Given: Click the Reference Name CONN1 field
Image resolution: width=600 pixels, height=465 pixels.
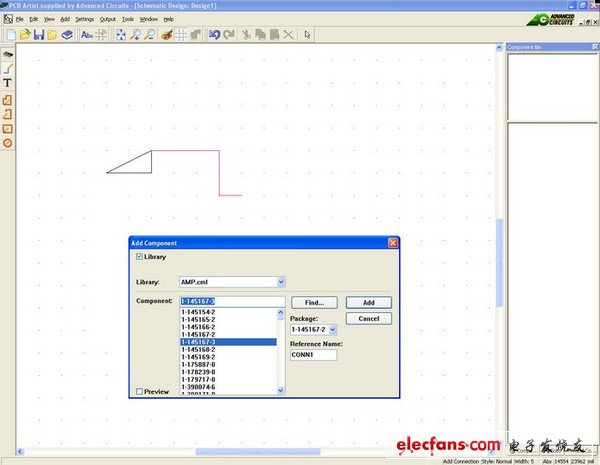Looking at the screenshot, I should point(314,355).
